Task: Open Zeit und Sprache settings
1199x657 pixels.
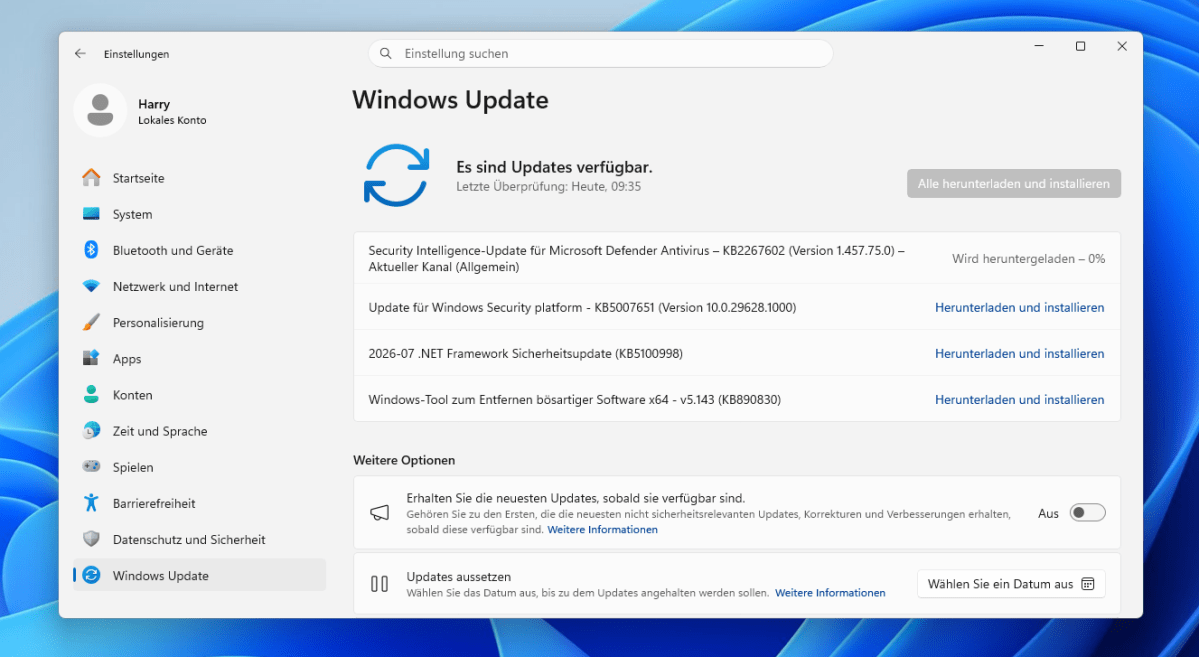Action: click(x=200, y=431)
